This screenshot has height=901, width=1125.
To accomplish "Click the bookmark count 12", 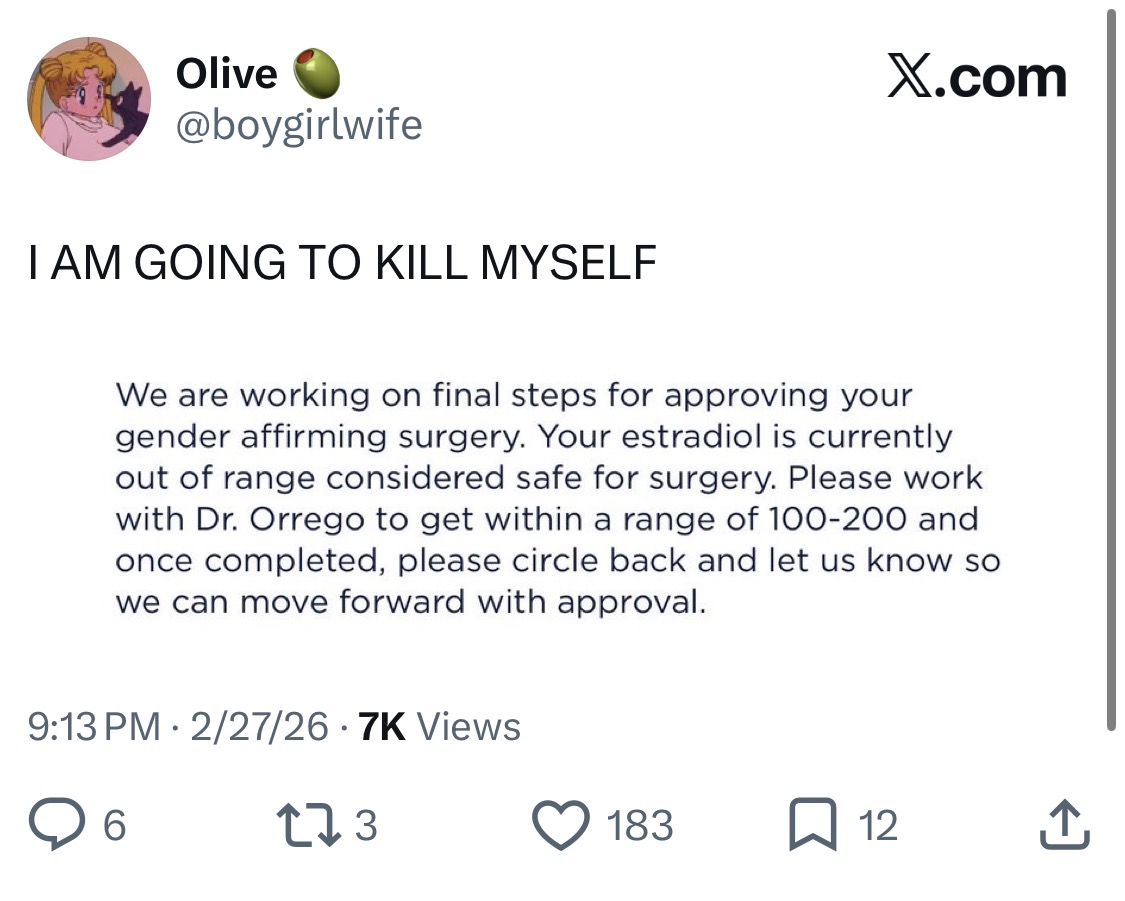I will click(878, 825).
